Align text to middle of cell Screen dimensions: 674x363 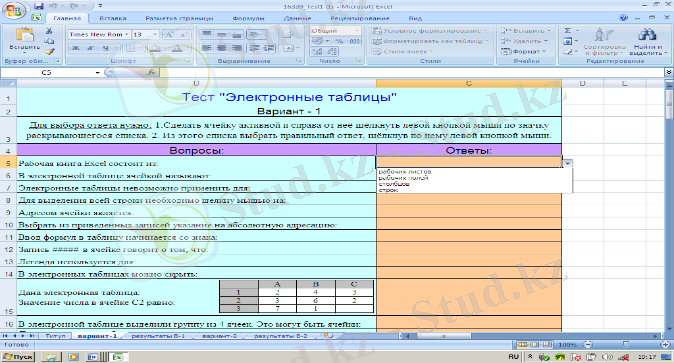click(221, 34)
